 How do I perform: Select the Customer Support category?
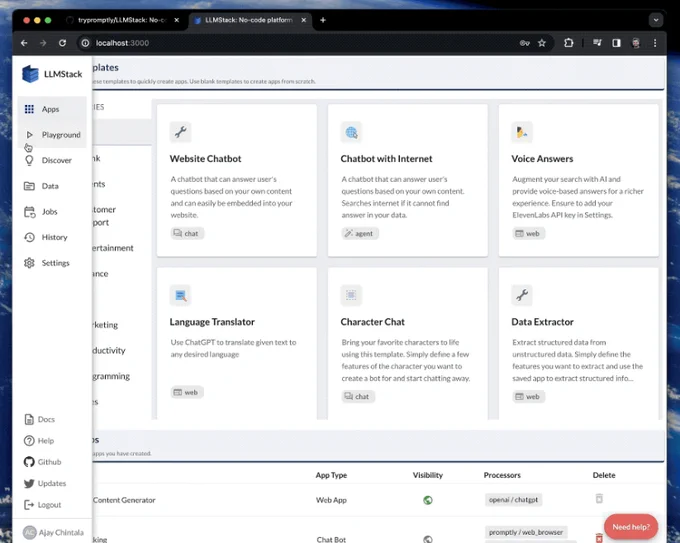pyautogui.click(x=104, y=216)
